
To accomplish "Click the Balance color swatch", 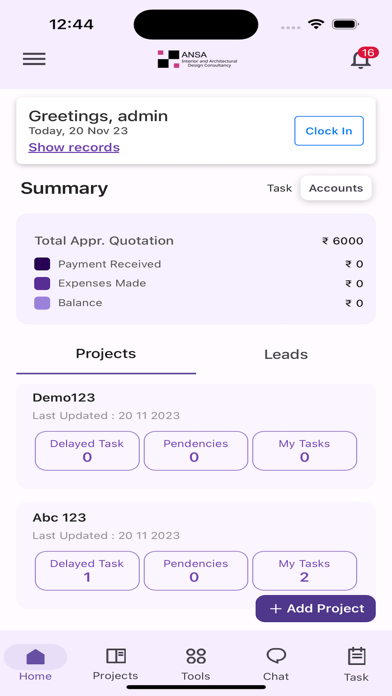I will coord(42,303).
